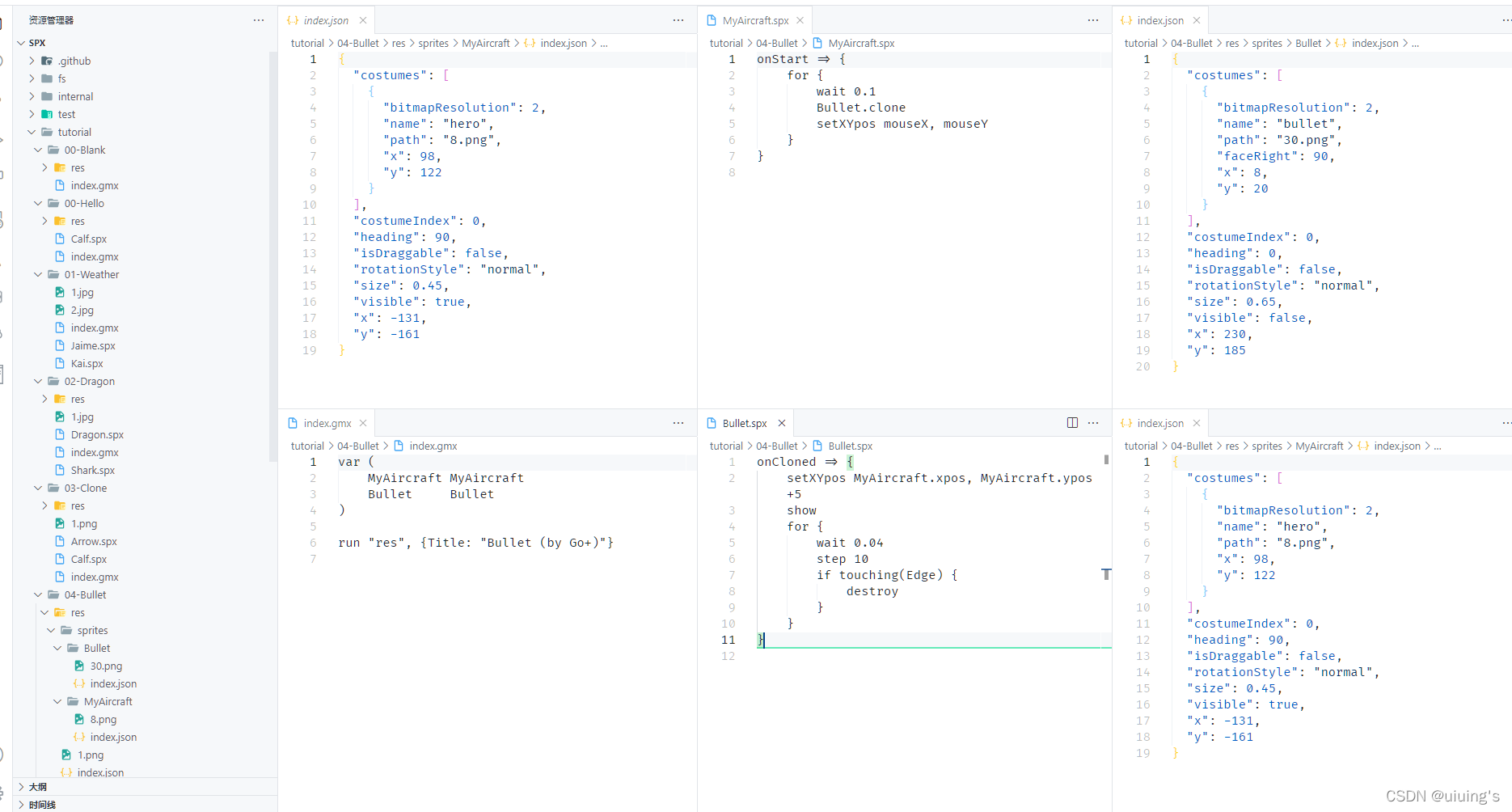1512x812 pixels.
Task: Switch to the index.gmx tab
Action: (327, 423)
